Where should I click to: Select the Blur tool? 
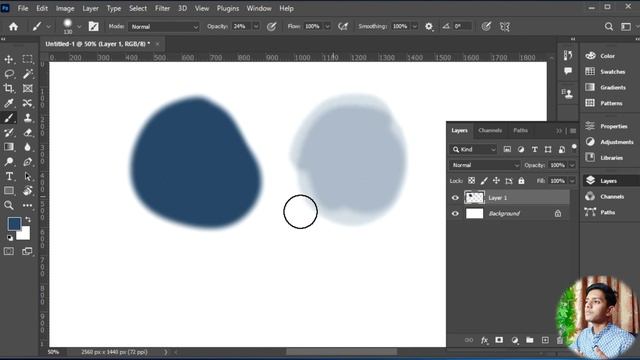pyautogui.click(x=27, y=147)
